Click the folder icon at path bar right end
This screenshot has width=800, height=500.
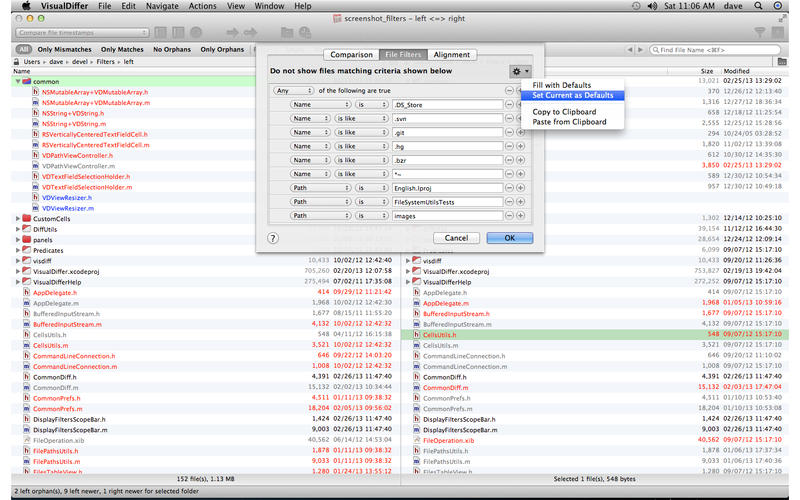pos(782,62)
